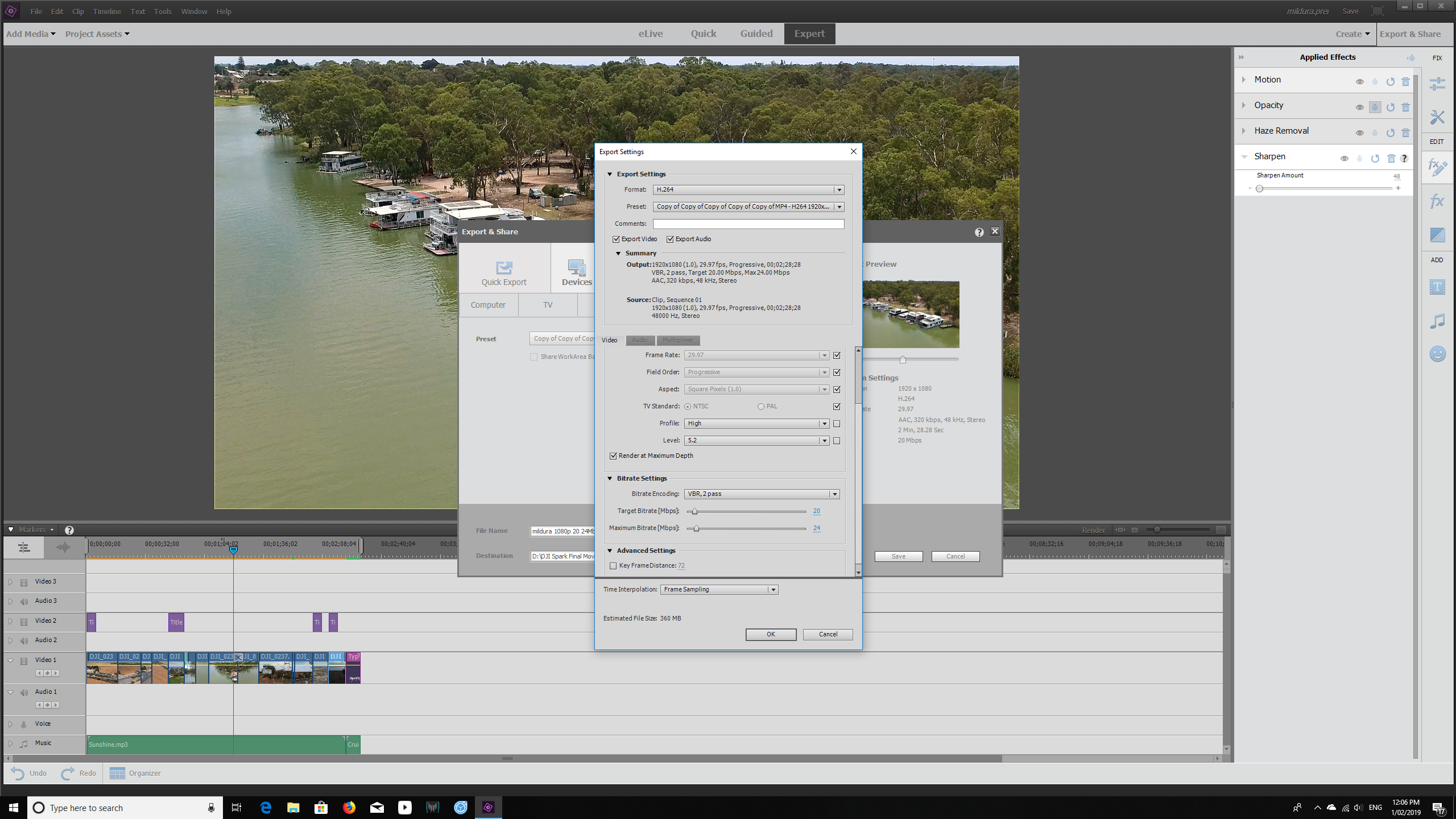Viewport: 1456px width, 819px height.
Task: Open the Timeline menu
Action: 107,11
